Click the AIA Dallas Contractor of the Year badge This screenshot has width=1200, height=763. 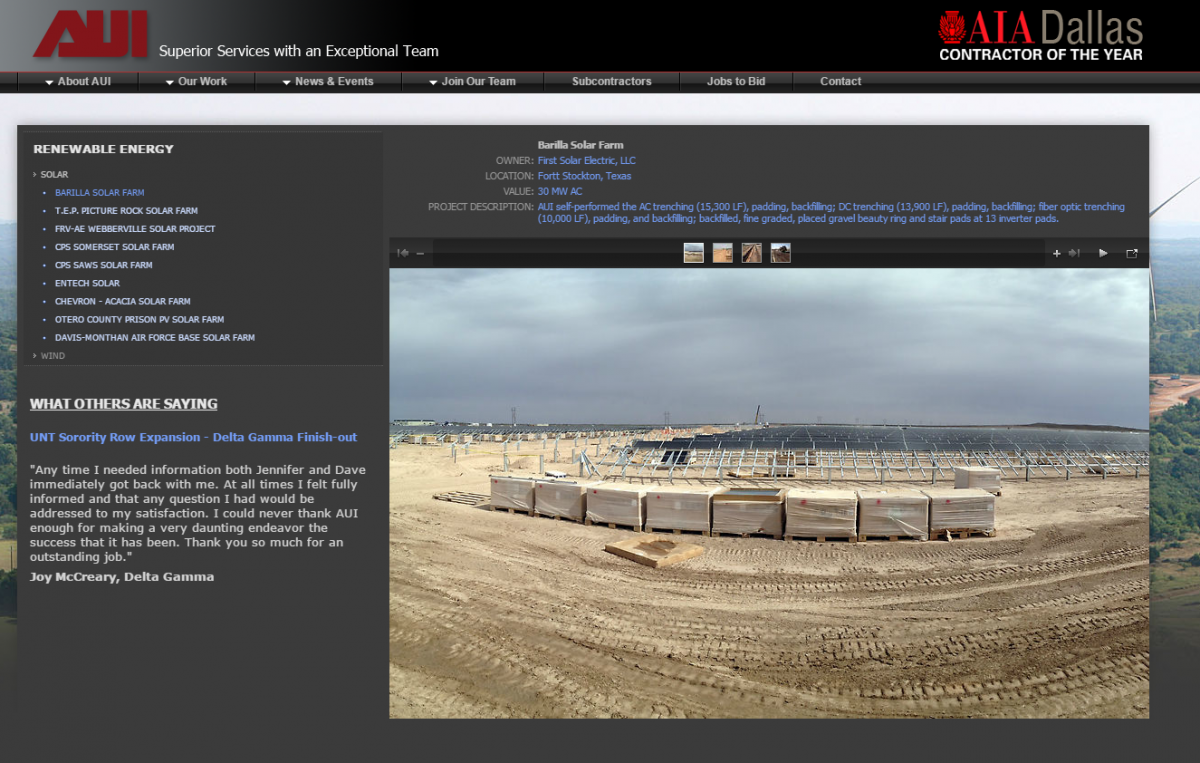[1040, 36]
